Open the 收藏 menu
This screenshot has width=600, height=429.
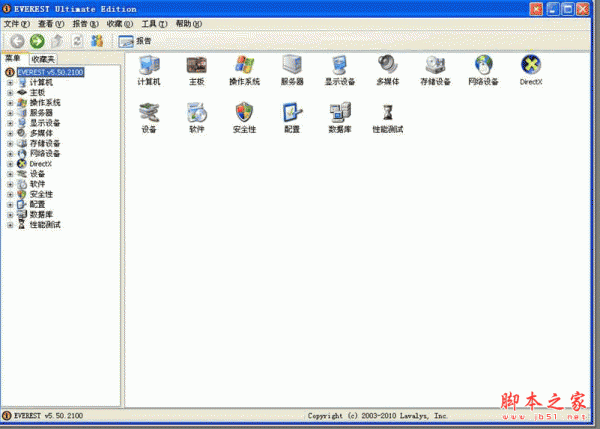pyautogui.click(x=120, y=24)
